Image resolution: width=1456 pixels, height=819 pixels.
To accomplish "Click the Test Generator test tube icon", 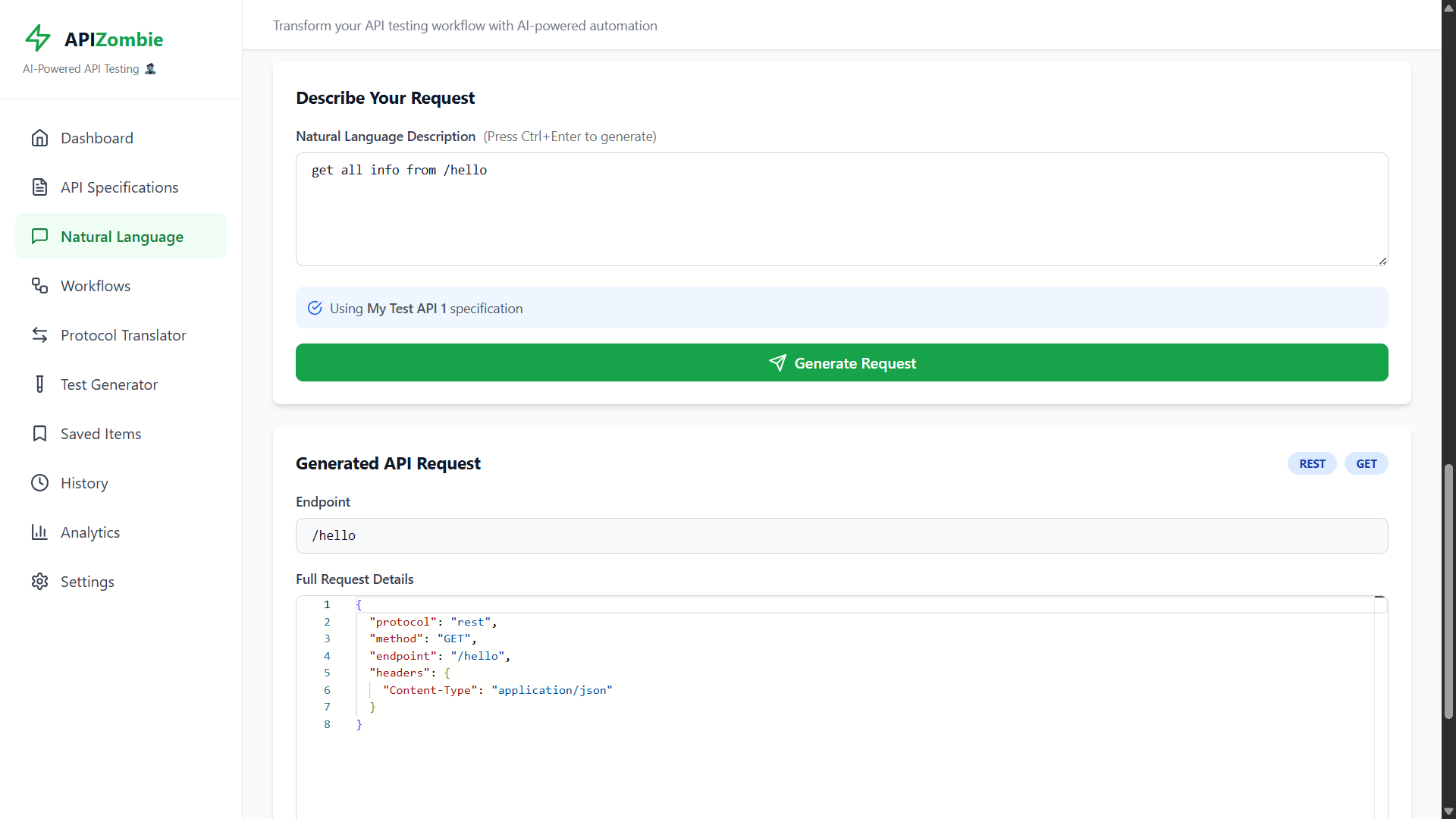I will 39,384.
